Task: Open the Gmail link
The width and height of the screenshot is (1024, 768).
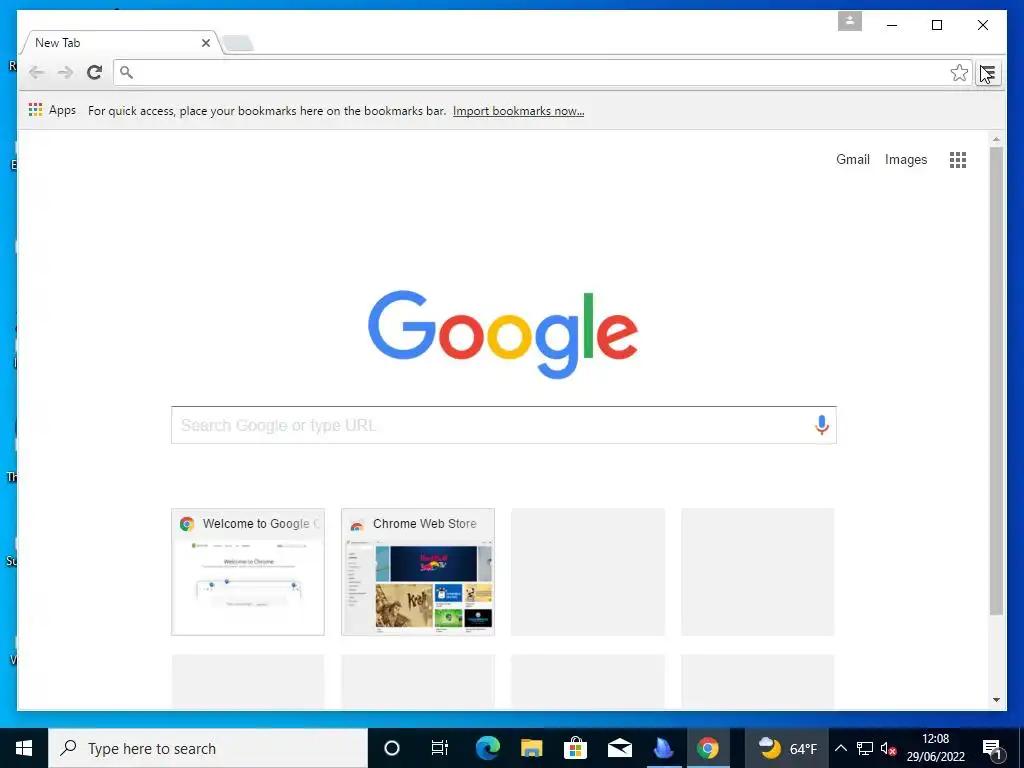Action: point(853,159)
